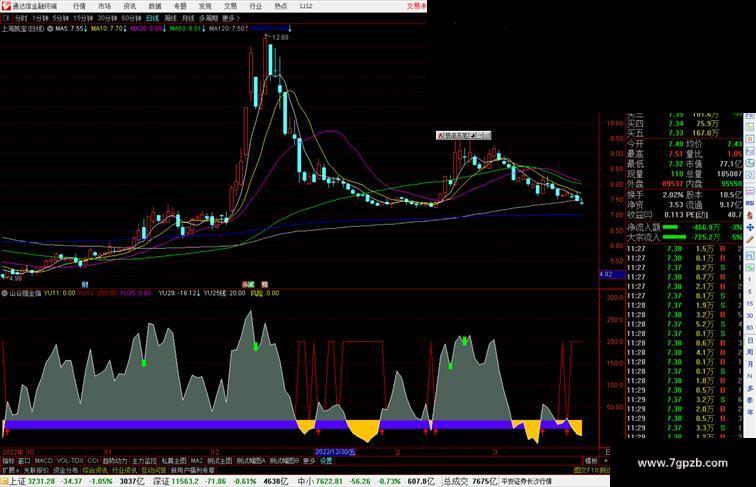
Task: Select the 周 shortcut in right toolbar
Action: tap(750, 352)
